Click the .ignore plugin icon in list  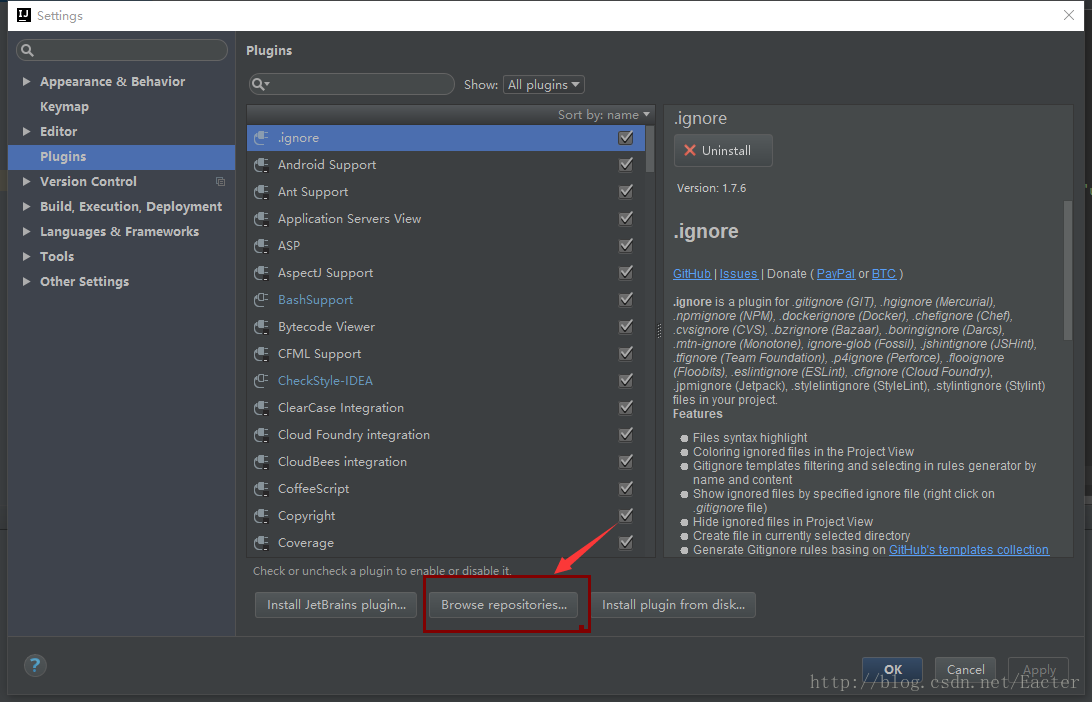point(261,138)
